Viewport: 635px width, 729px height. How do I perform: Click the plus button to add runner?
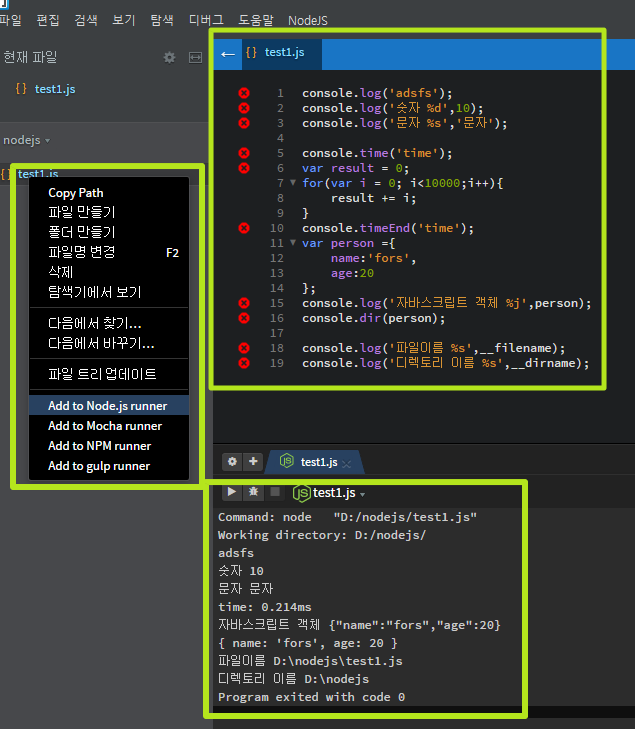253,462
